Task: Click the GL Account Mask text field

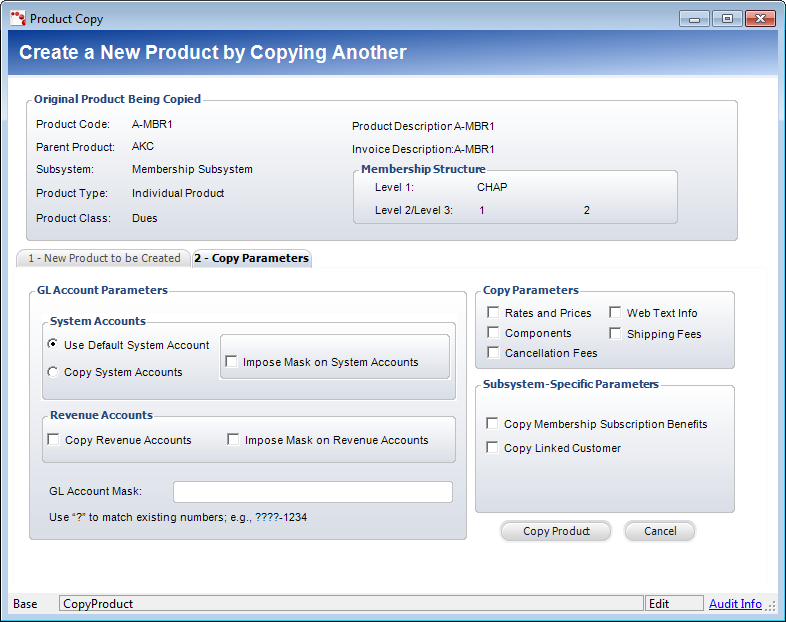Action: [312, 492]
